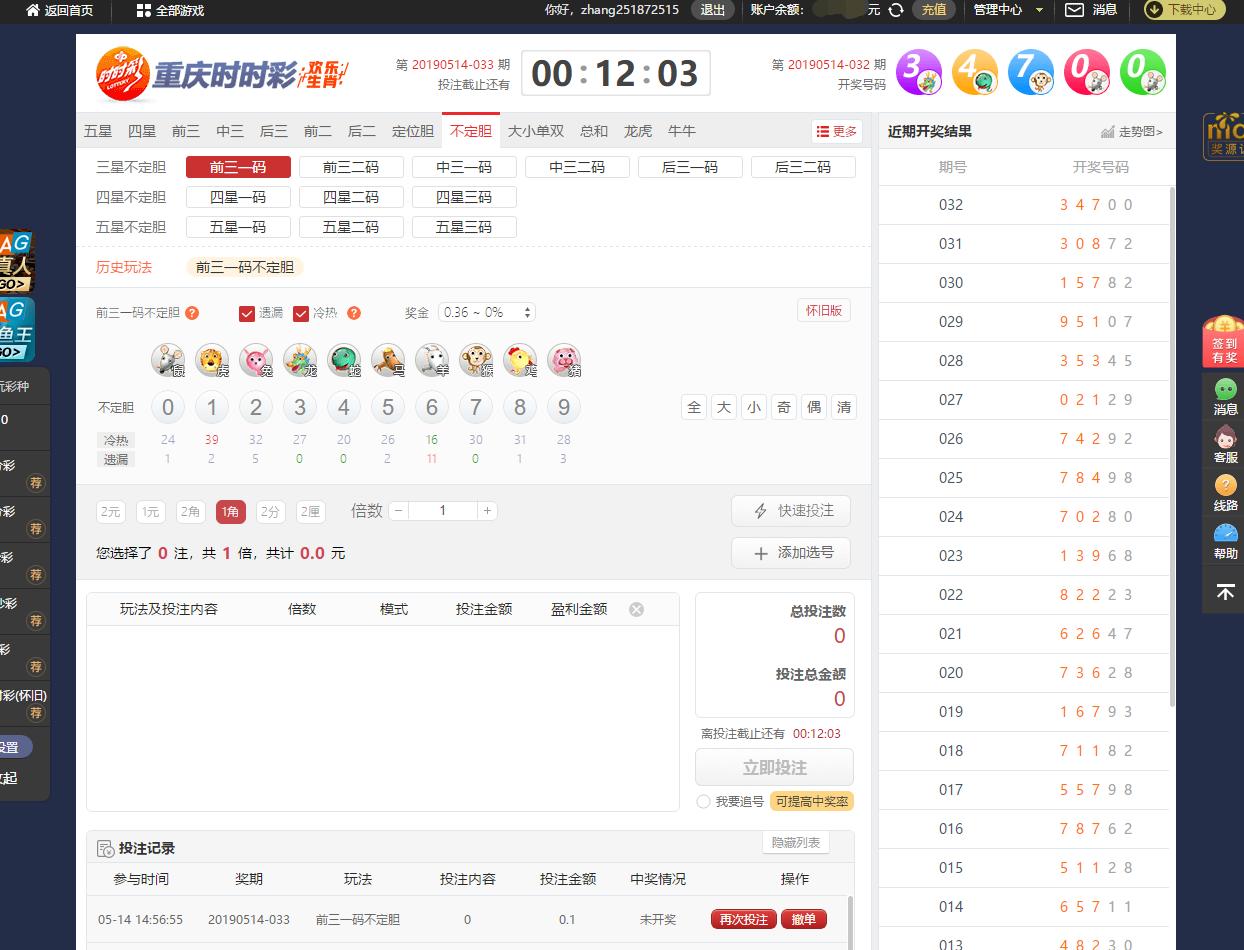The width and height of the screenshot is (1244, 950).
Task: Click the scroll-to-top arrow icon
Action: click(1225, 592)
